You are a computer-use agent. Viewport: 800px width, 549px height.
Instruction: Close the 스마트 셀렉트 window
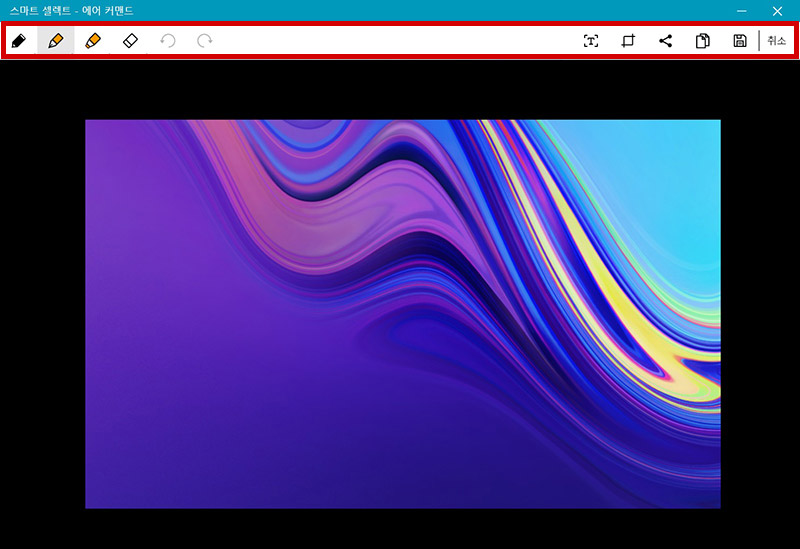coord(777,10)
